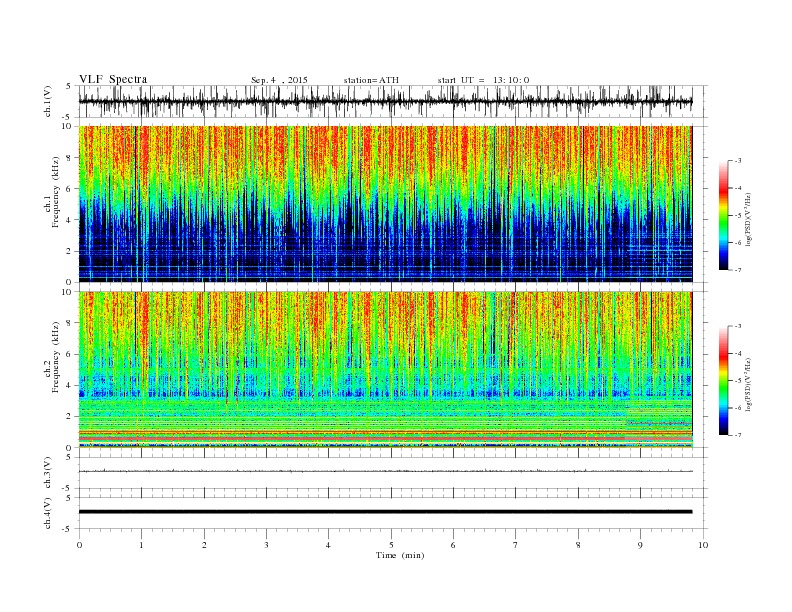Click the ch.2 color bar "log(PSD)" label
Image resolution: width=792 pixels, height=612 pixels.
(x=749, y=384)
